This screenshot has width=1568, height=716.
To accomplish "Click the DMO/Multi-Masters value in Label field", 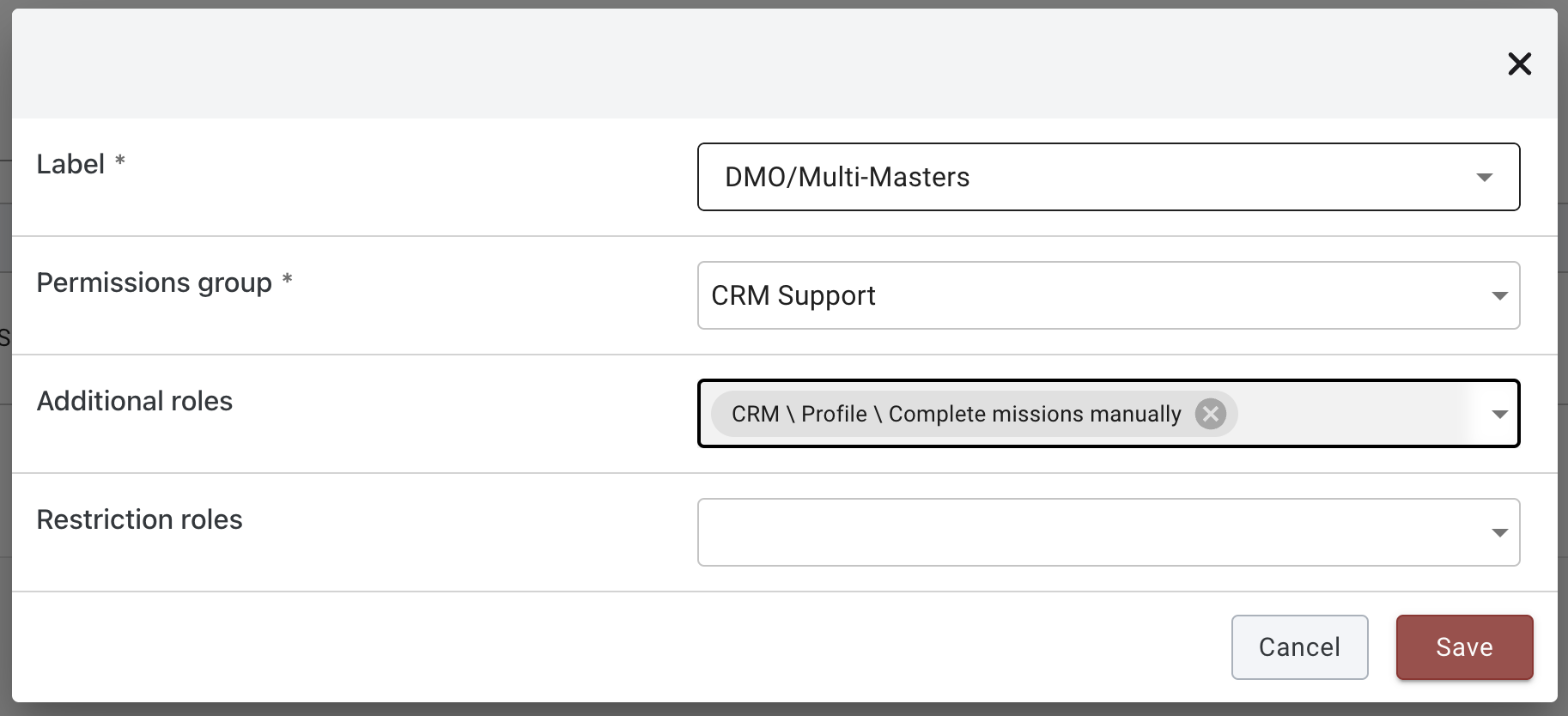I will (x=847, y=177).
